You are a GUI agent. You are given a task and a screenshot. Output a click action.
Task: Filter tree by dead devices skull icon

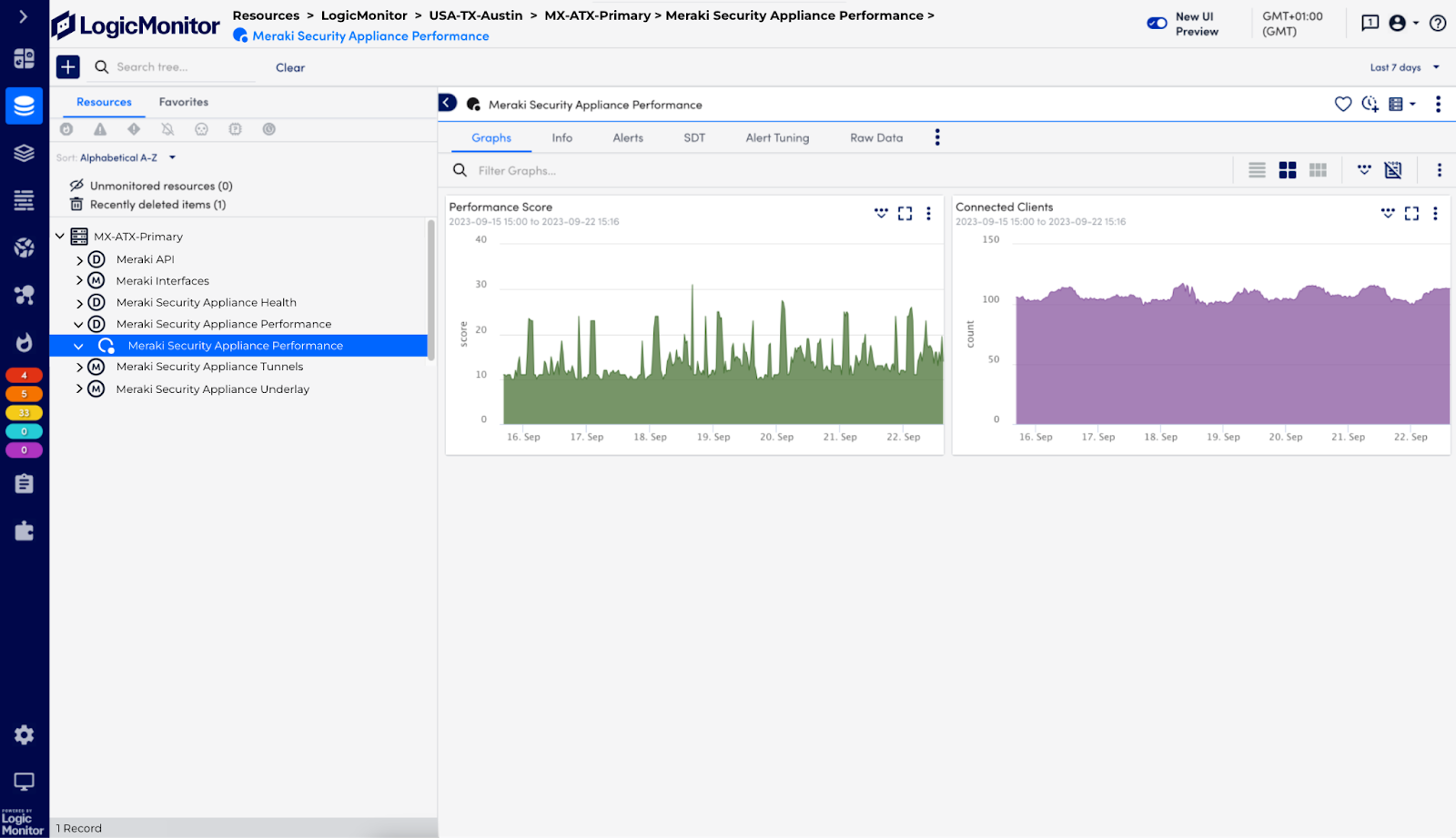coord(200,129)
